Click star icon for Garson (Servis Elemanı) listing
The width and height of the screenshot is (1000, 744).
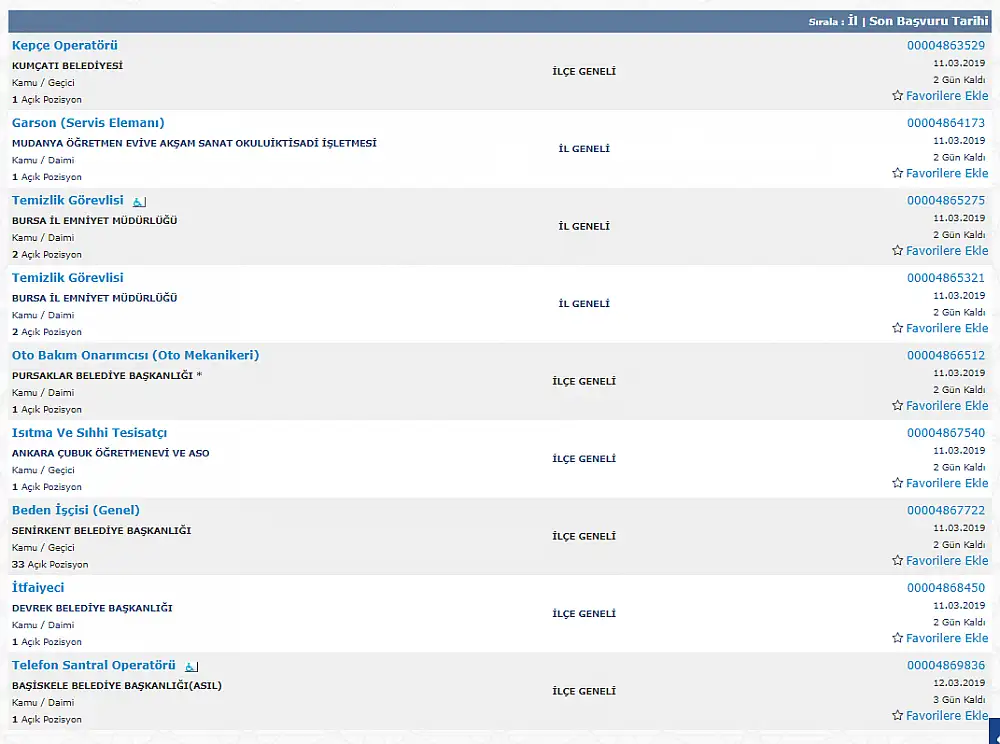897,173
